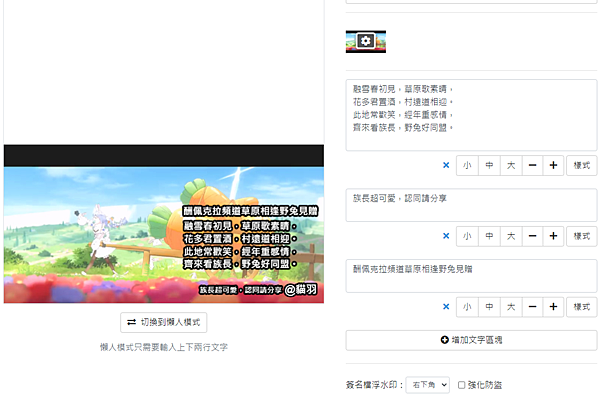Select the @貓羽 watermark on the preview
This screenshot has height=396, width=600.
point(301,290)
